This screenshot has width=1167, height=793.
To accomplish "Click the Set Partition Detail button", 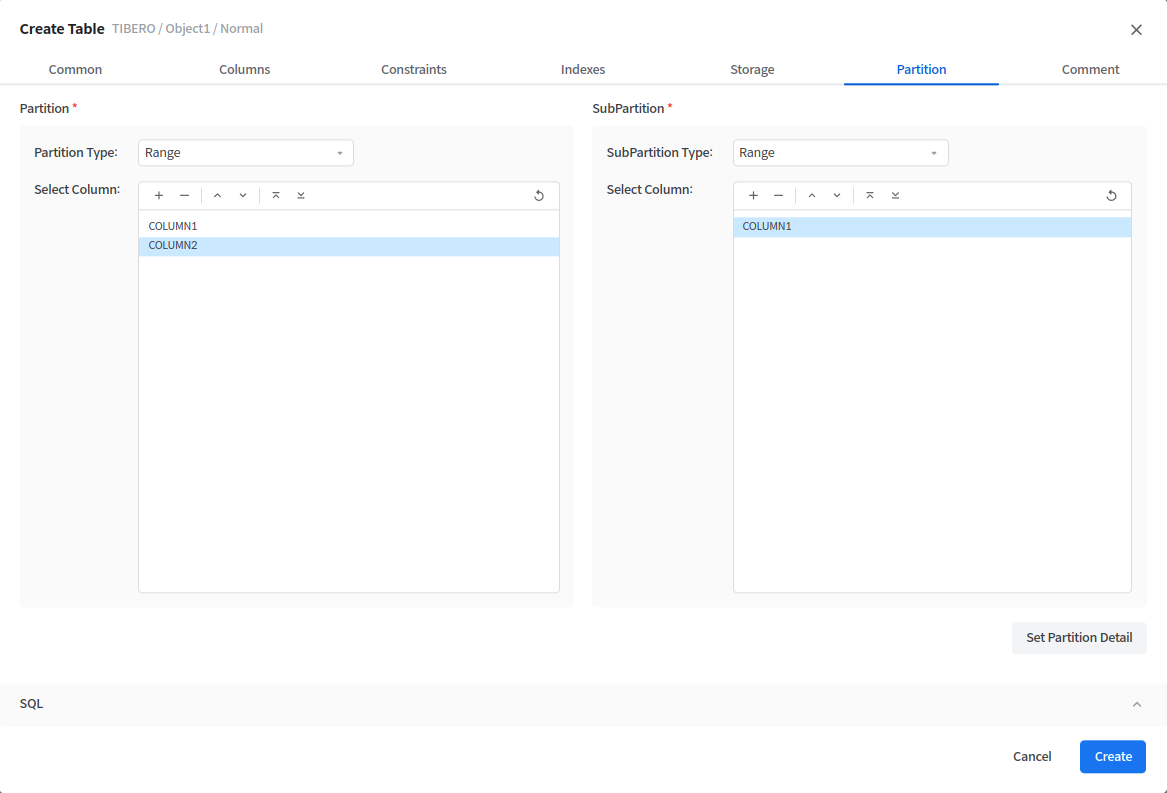I will click(x=1079, y=638).
